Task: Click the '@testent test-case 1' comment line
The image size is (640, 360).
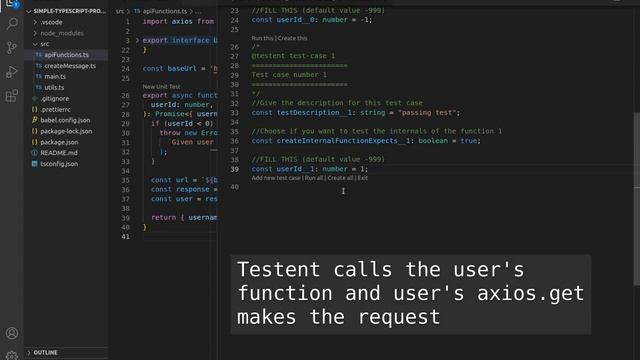Action: click(293, 56)
